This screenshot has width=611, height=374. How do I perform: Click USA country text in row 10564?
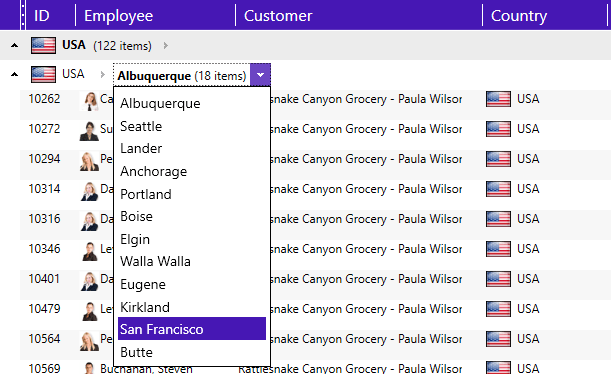tap(528, 339)
